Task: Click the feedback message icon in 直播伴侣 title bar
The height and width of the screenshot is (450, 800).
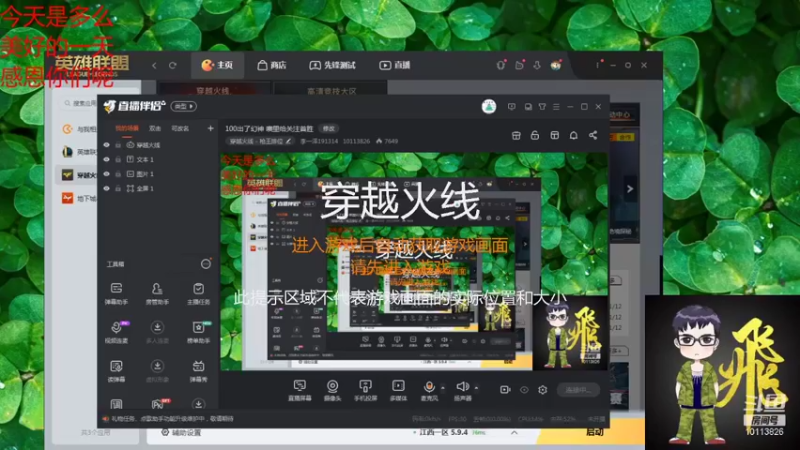Action: tap(512, 107)
